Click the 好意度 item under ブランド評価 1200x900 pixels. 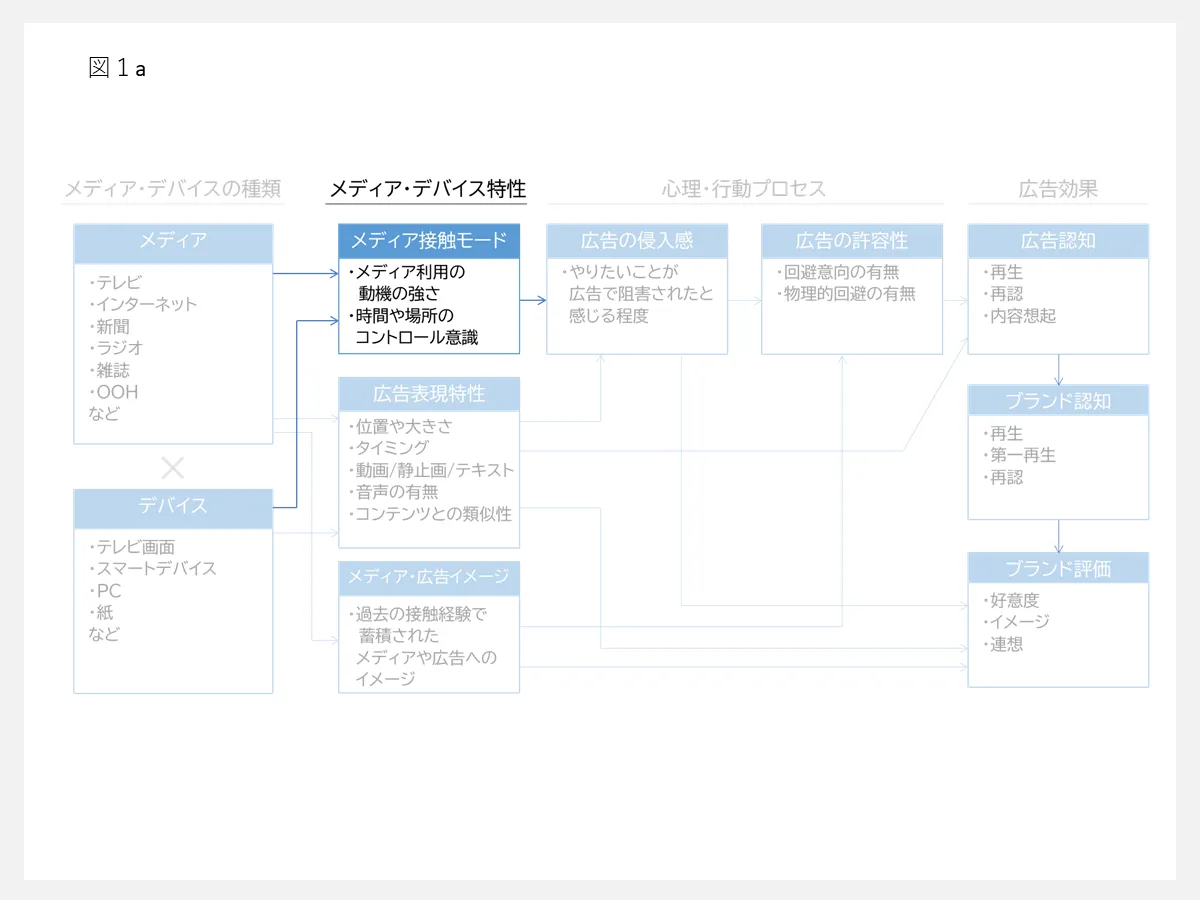(1014, 601)
